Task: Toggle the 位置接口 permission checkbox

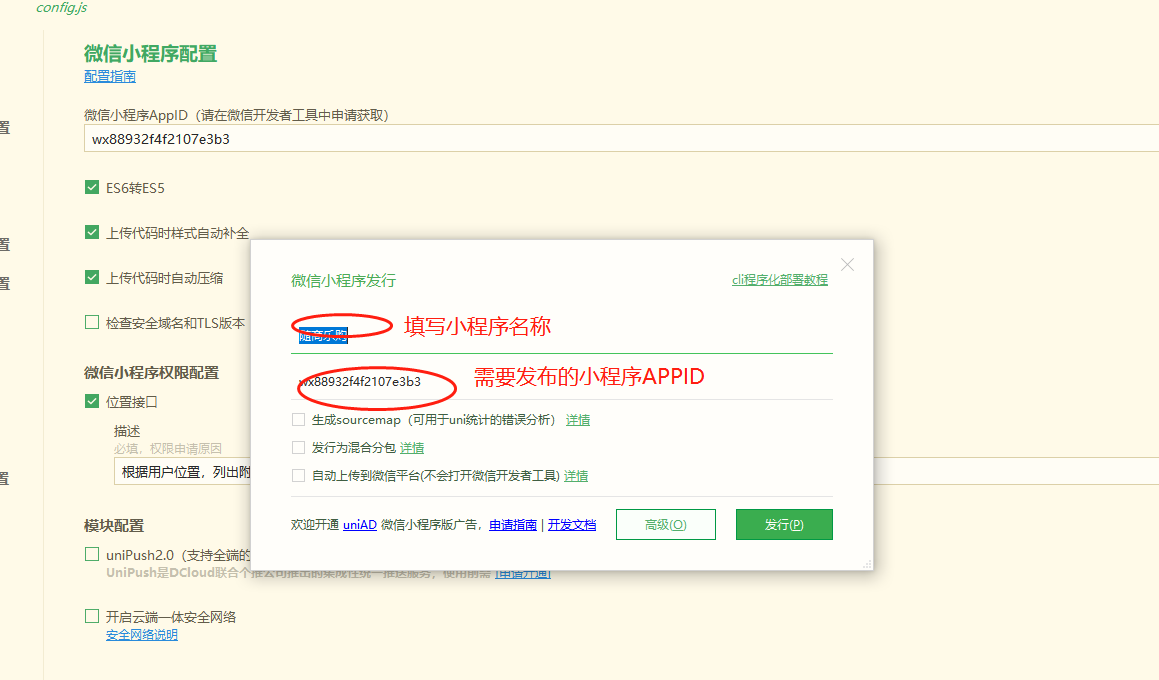Action: [x=92, y=402]
